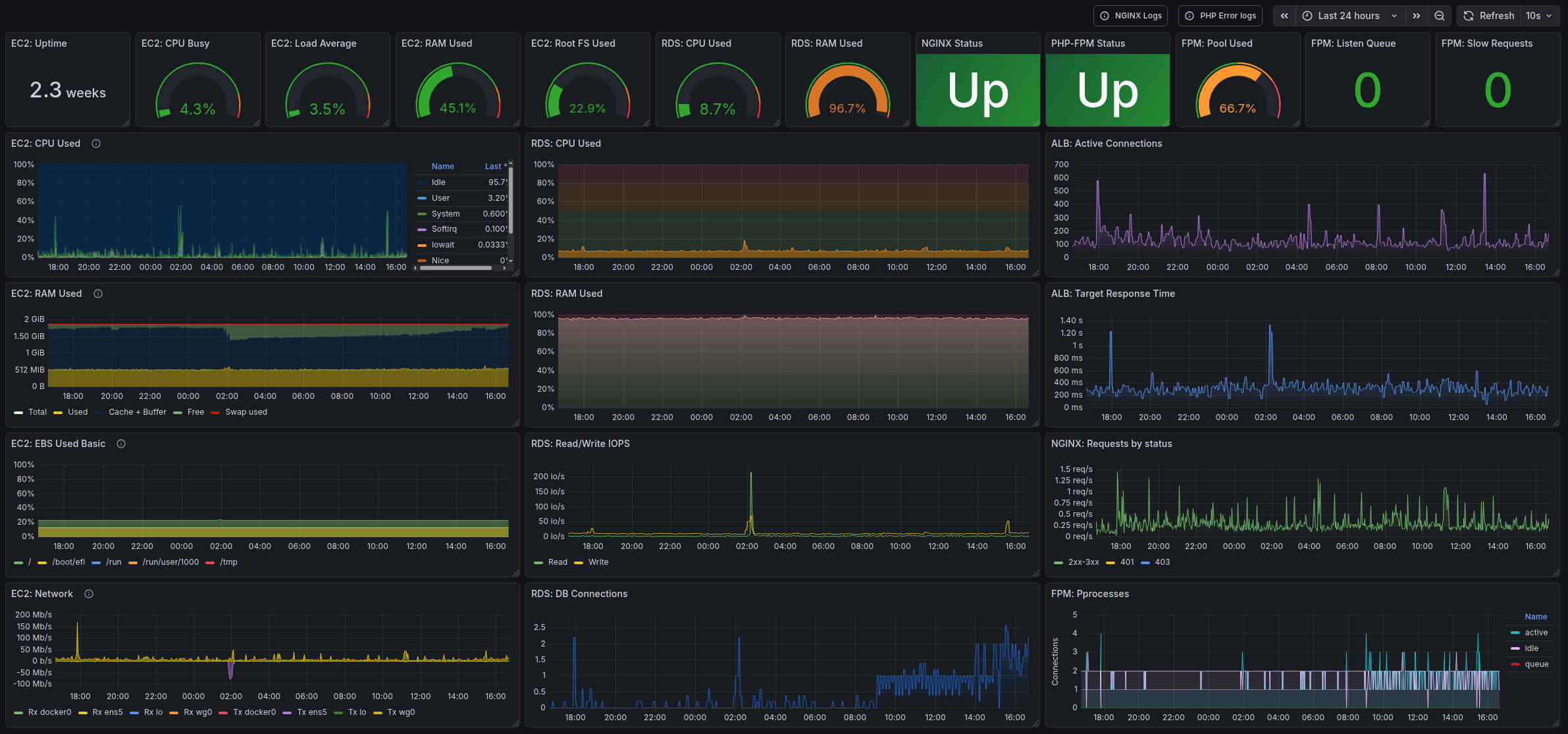1568x734 pixels.
Task: Click the info icon next to EC2: Network
Action: pos(89,594)
